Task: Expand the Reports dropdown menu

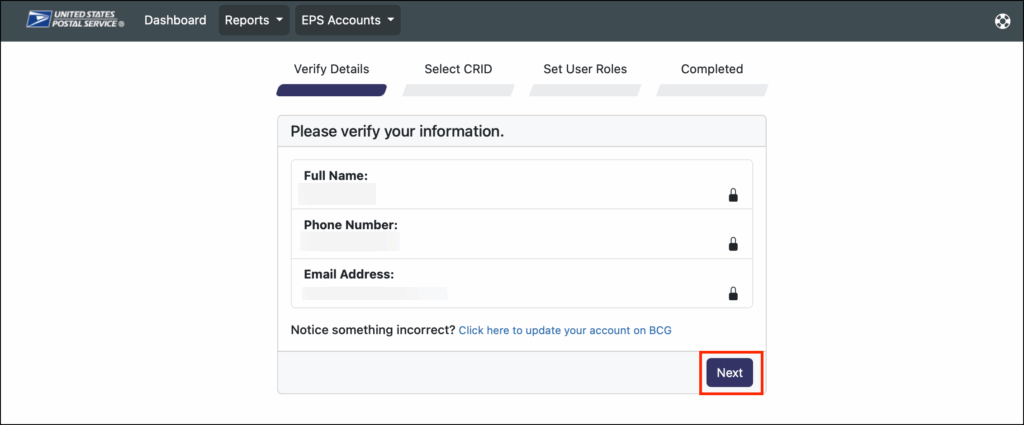Action: pyautogui.click(x=254, y=20)
